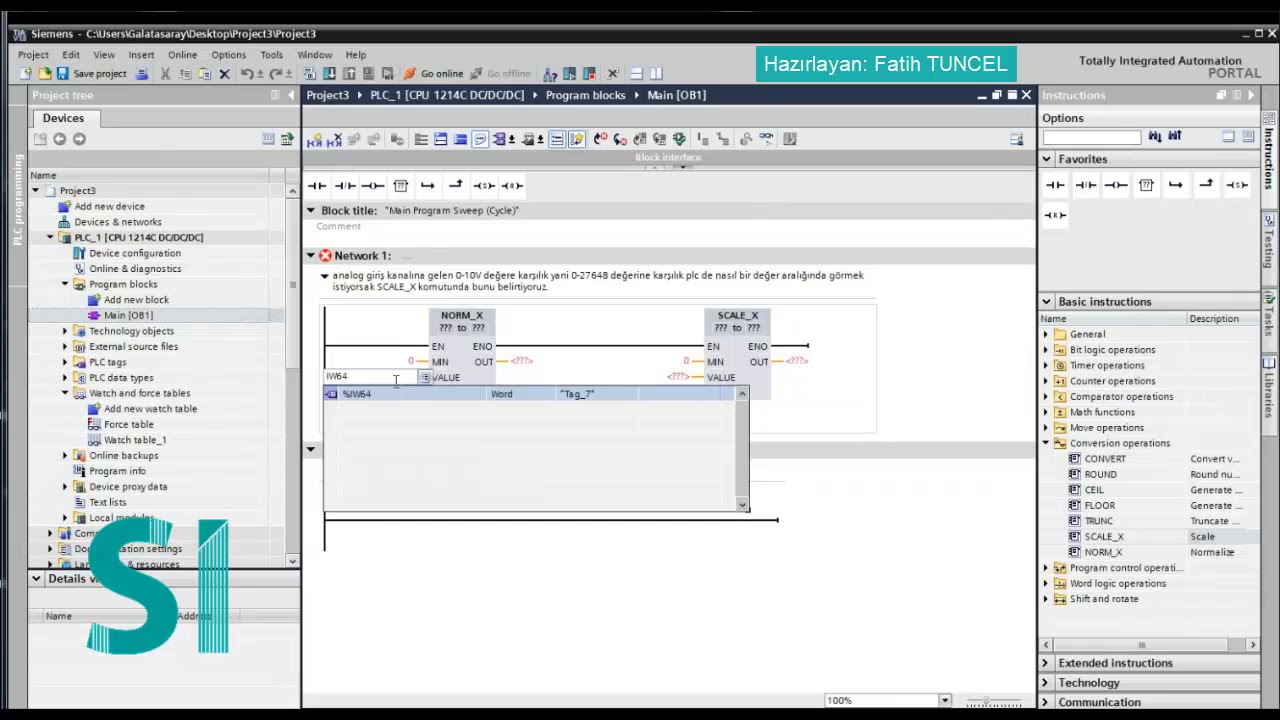Open the Project menu

tap(33, 55)
